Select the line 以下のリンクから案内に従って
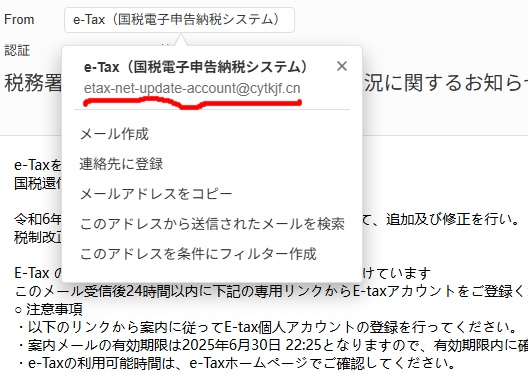This screenshot has width=528, height=374. point(267,327)
